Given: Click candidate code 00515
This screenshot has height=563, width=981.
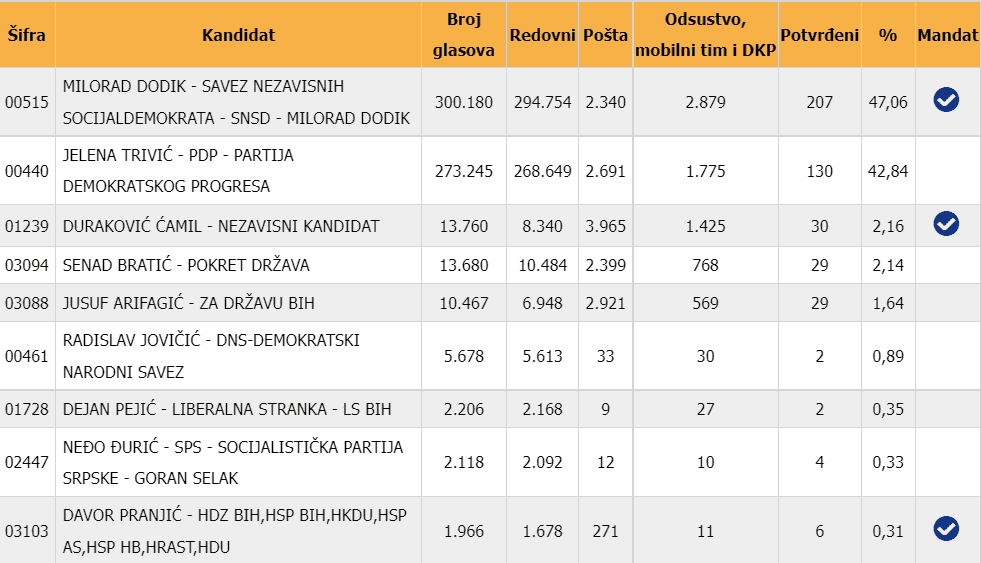Looking at the screenshot, I should (26, 102).
